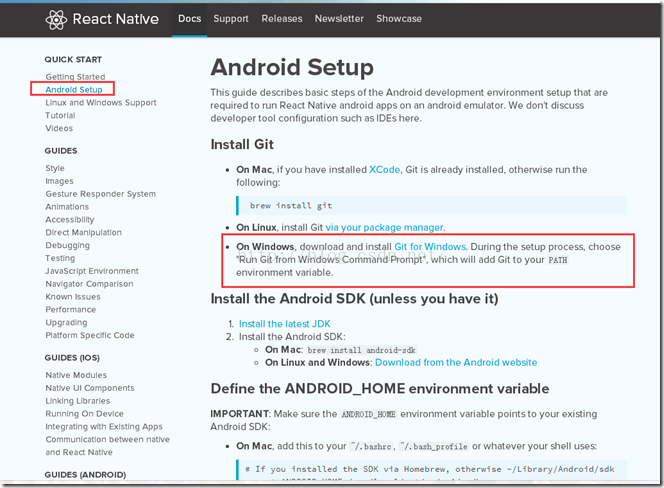The width and height of the screenshot is (664, 488).
Task: Select Android Setup sidebar link
Action: [74, 89]
